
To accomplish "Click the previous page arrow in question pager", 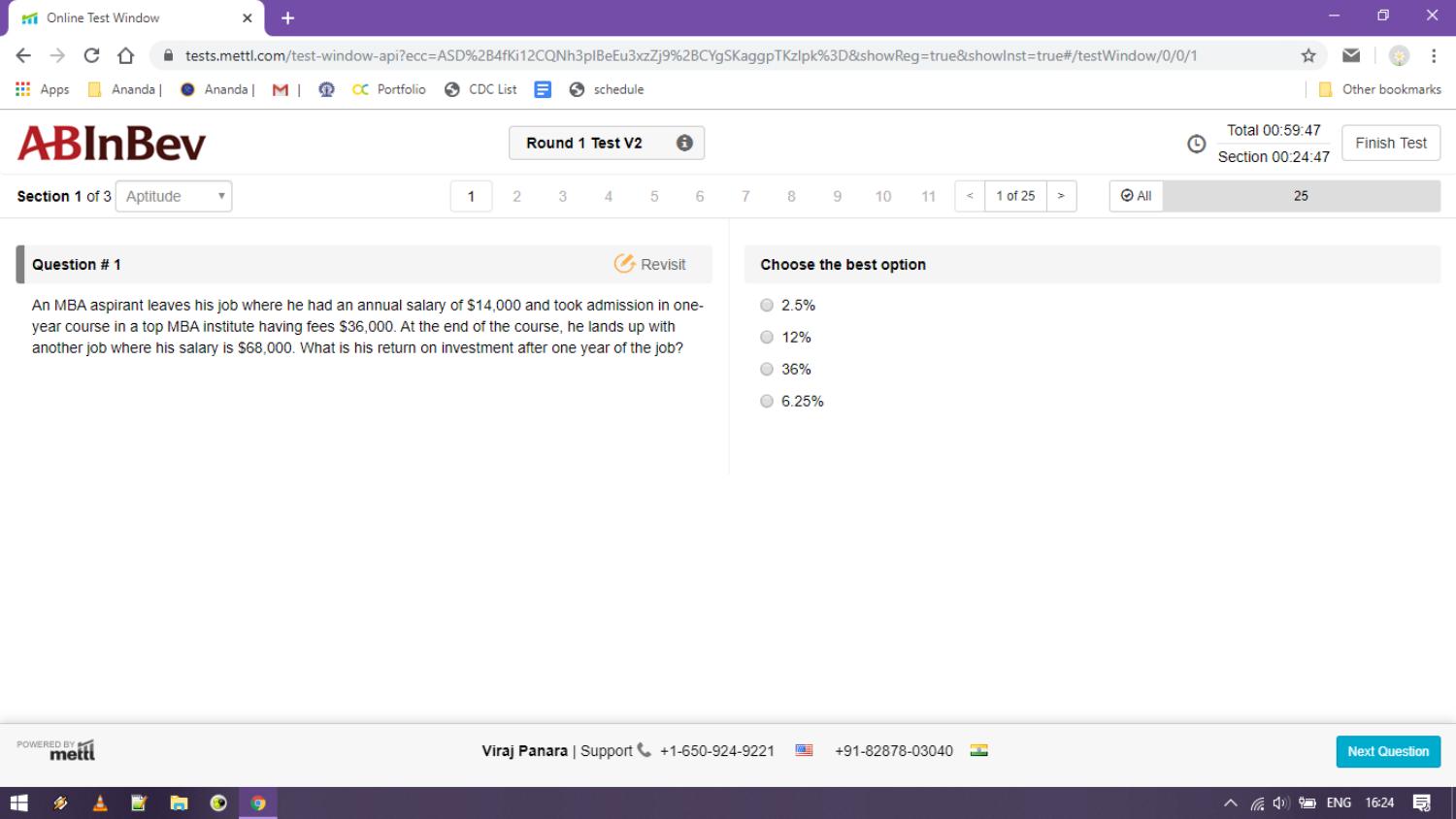I will coord(969,195).
